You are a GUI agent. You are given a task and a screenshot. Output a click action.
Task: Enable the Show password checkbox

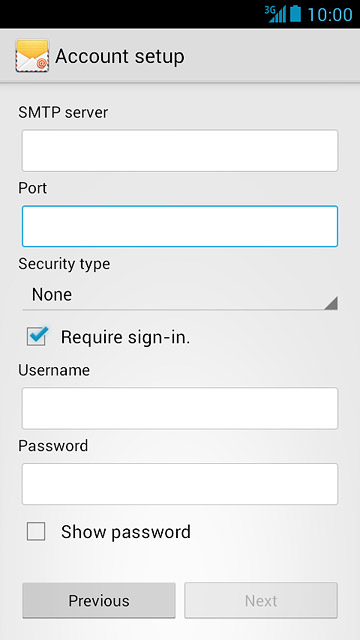[x=36, y=532]
